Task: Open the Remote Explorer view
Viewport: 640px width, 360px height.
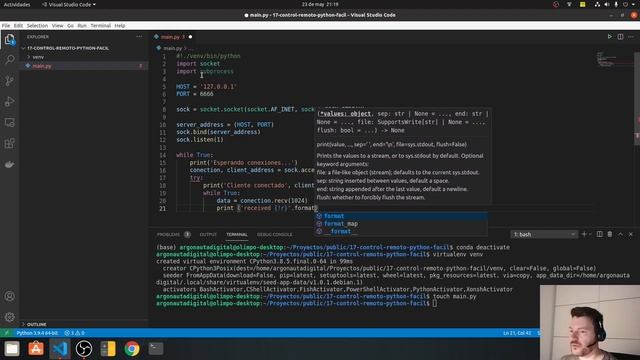Action: pyautogui.click(x=10, y=122)
